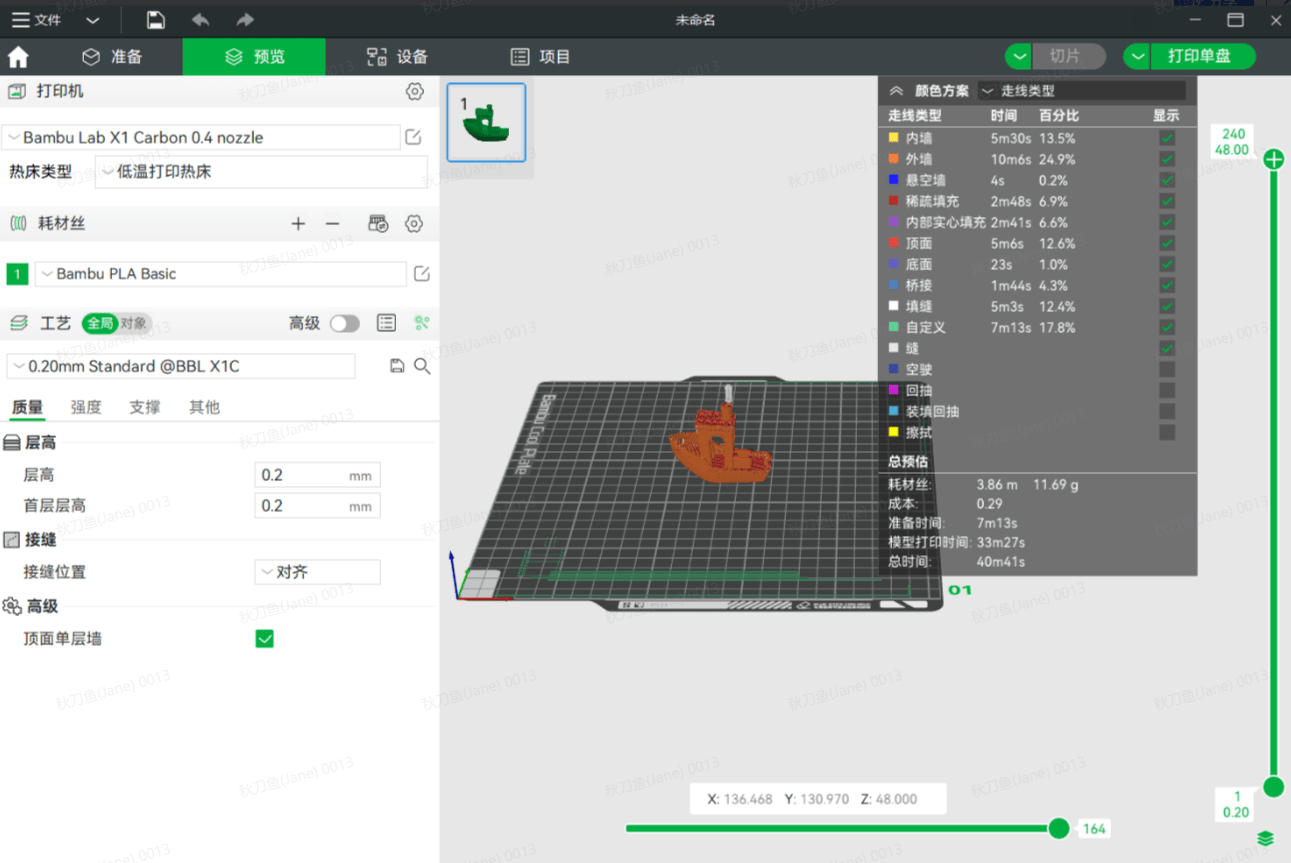Click the green object parameter table icon
Image resolution: width=1291 pixels, height=863 pixels.
tap(421, 323)
